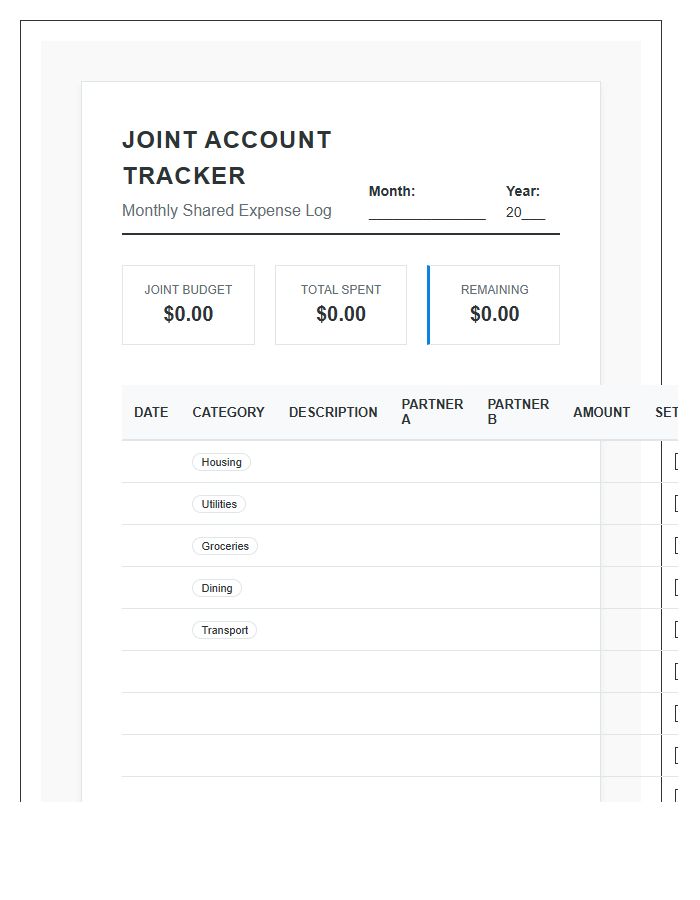
Task: Click the DESCRIPTION column header
Action: pyautogui.click(x=333, y=412)
